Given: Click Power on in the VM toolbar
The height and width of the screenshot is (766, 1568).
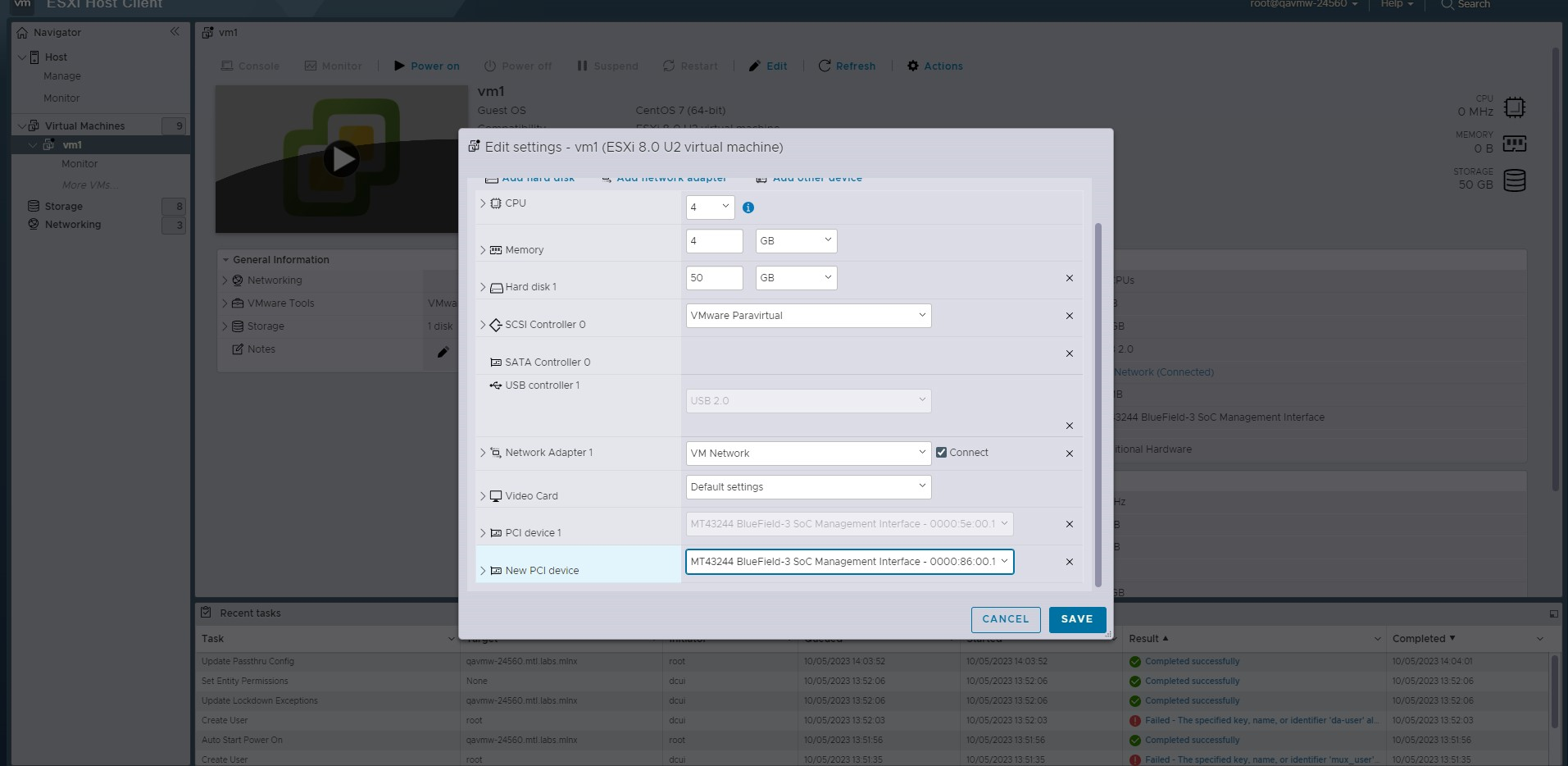Looking at the screenshot, I should coord(426,66).
